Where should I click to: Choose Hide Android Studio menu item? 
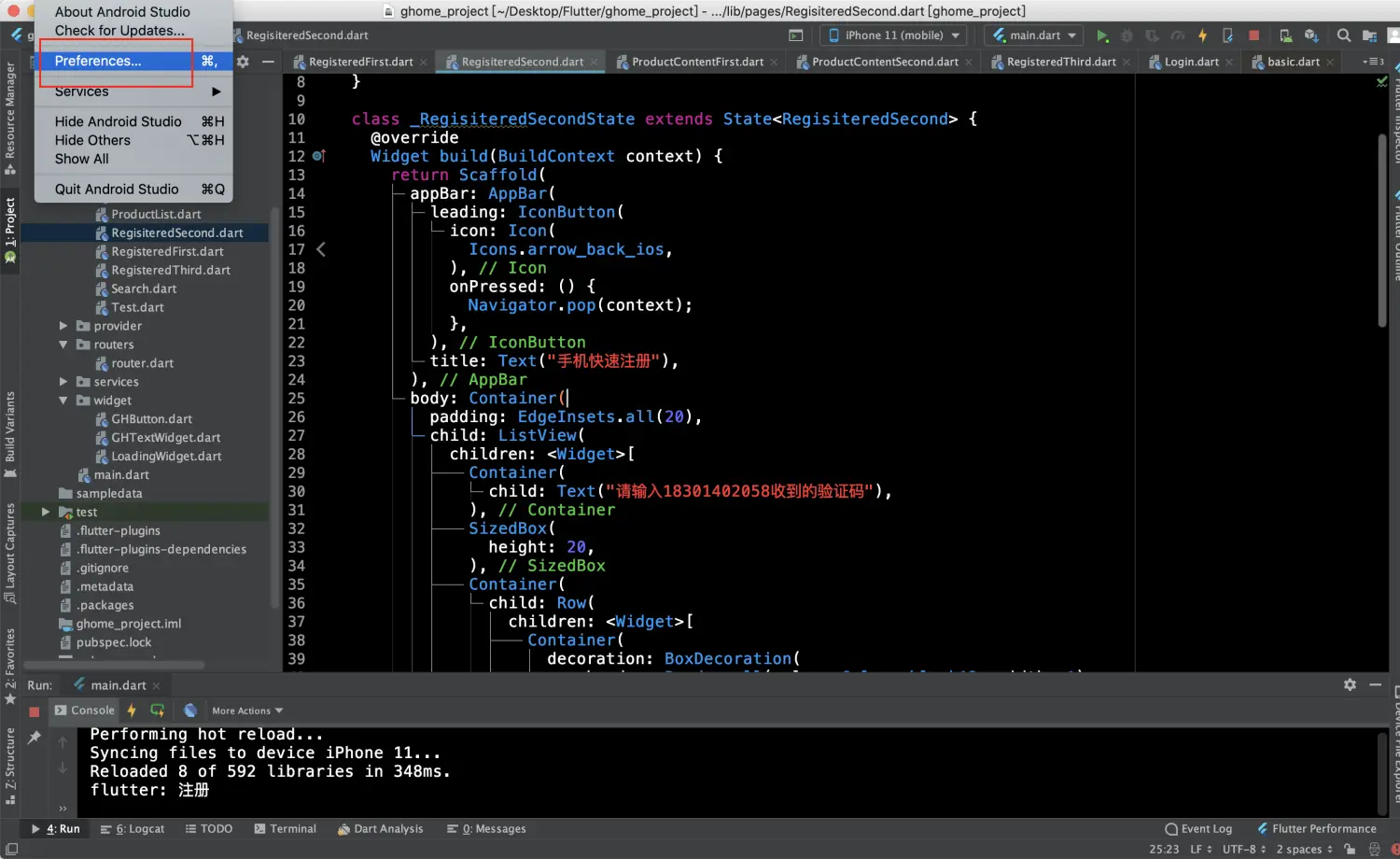[133, 121]
